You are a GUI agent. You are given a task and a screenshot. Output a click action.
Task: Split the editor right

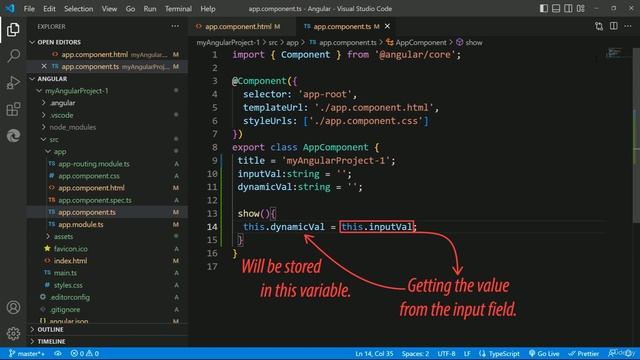(613, 26)
